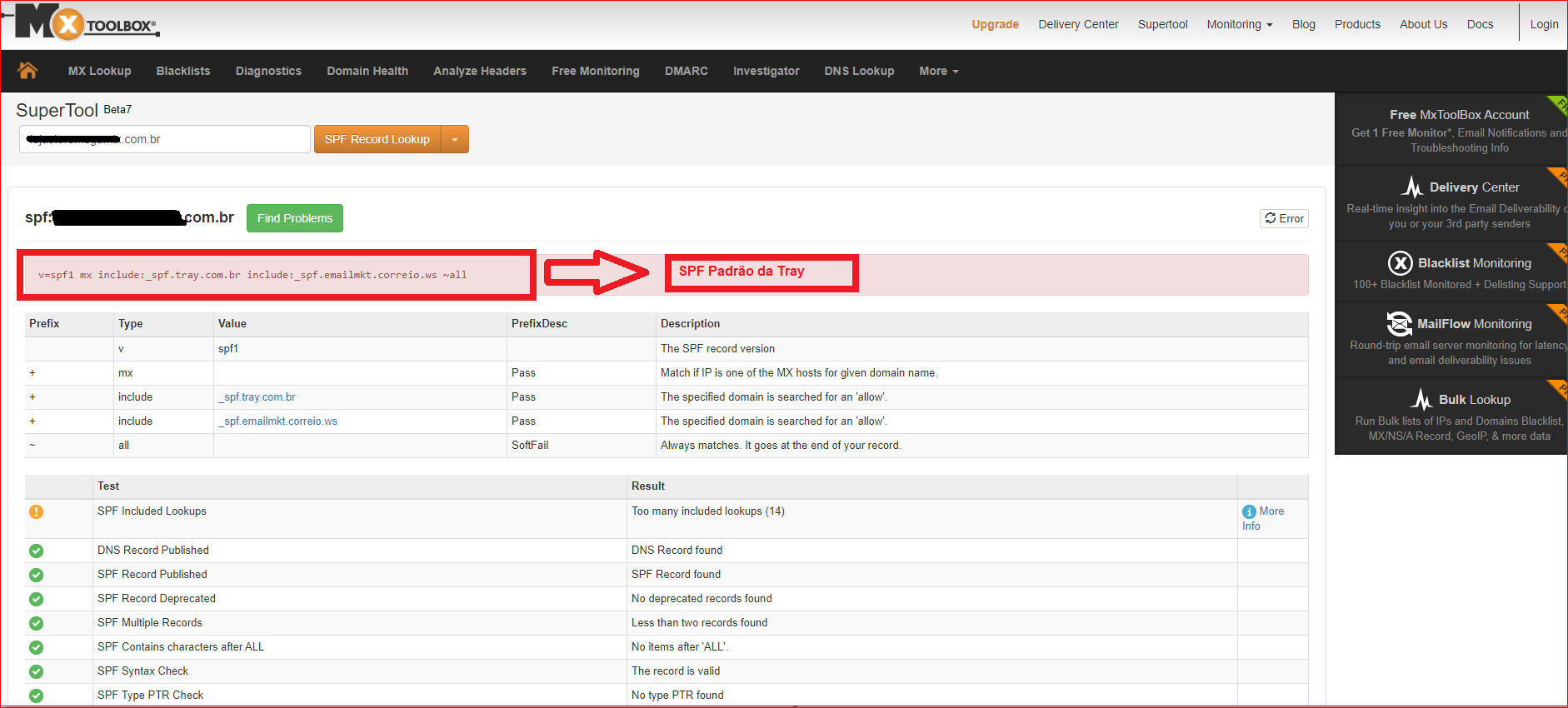This screenshot has width=1568, height=708.
Task: Open the About Us link
Action: [1423, 24]
